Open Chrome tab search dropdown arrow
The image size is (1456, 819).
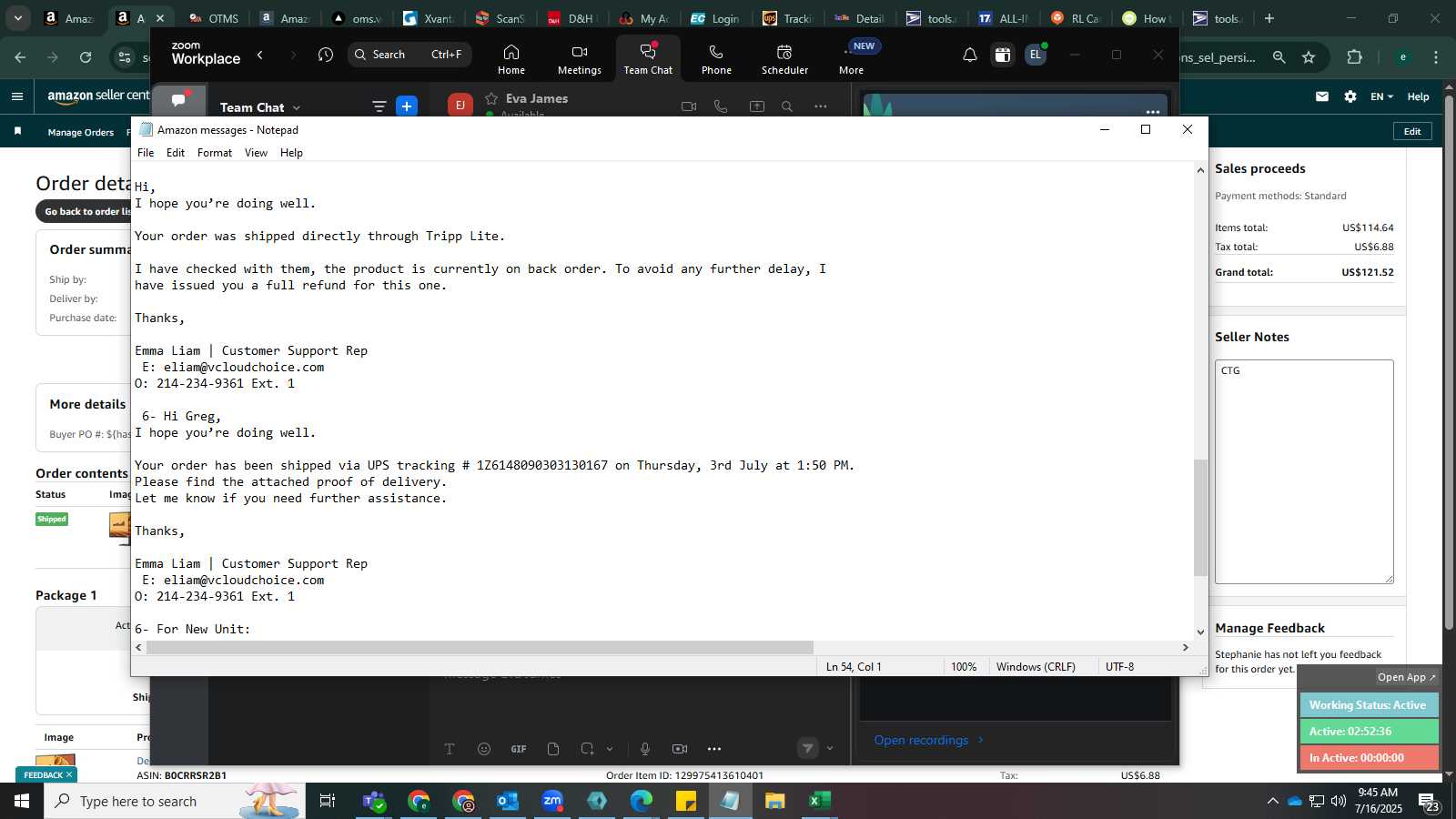(17, 18)
